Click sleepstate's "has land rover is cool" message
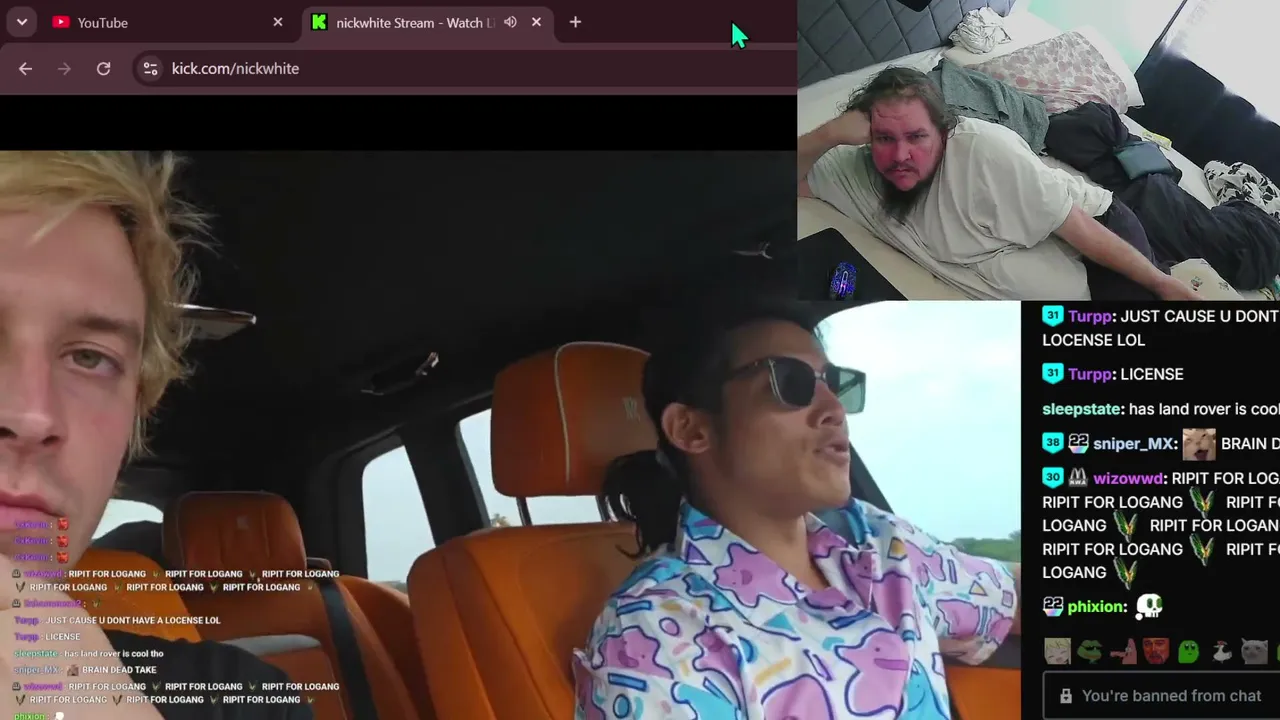 coord(1204,409)
